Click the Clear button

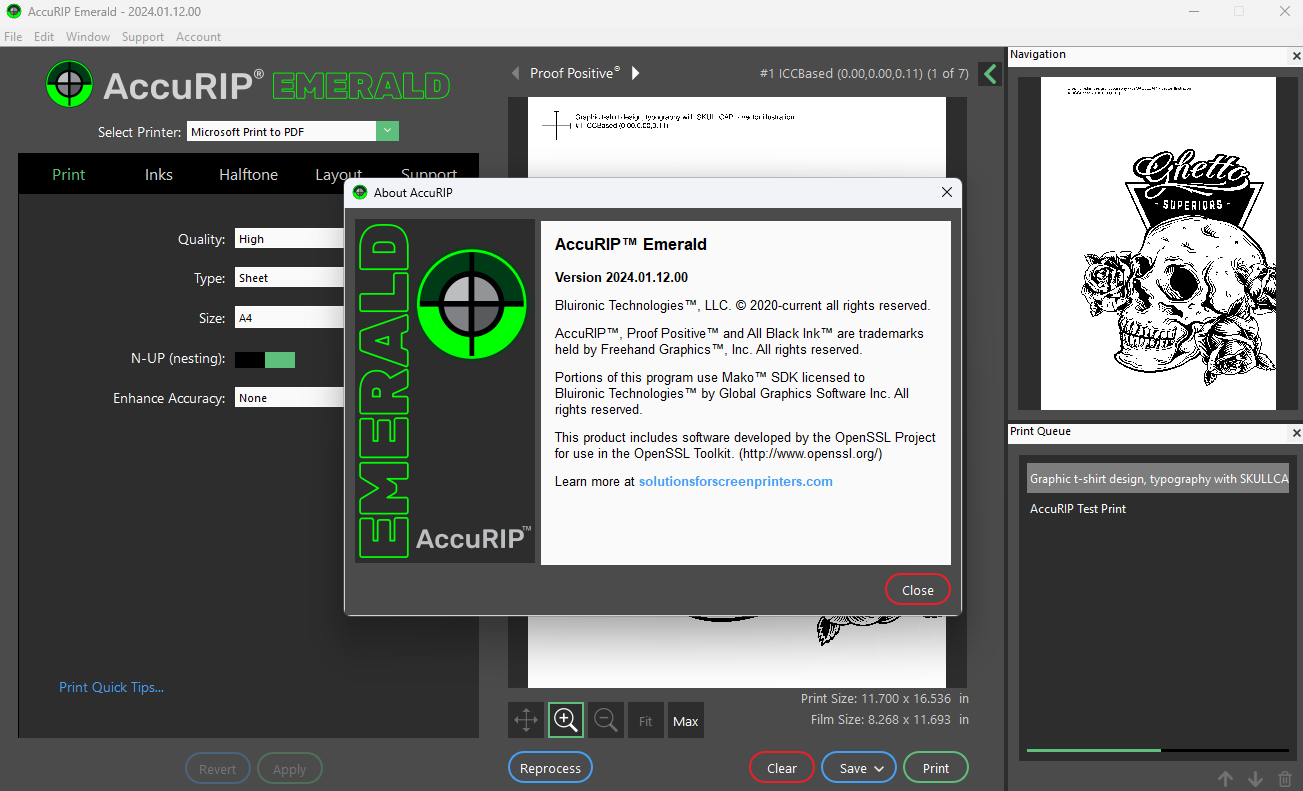pyautogui.click(x=782, y=768)
